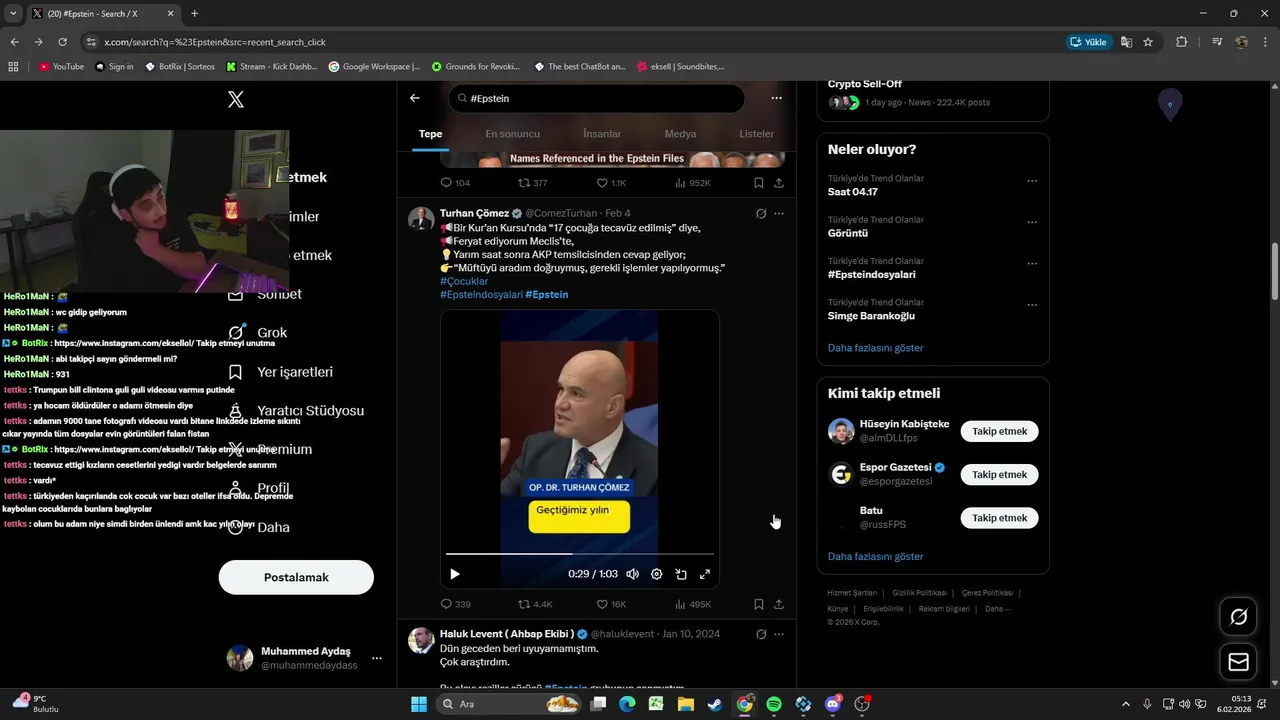The width and height of the screenshot is (1280, 720).
Task: Follow Hüseyin Kabişteke
Action: pyautogui.click(x=1000, y=431)
